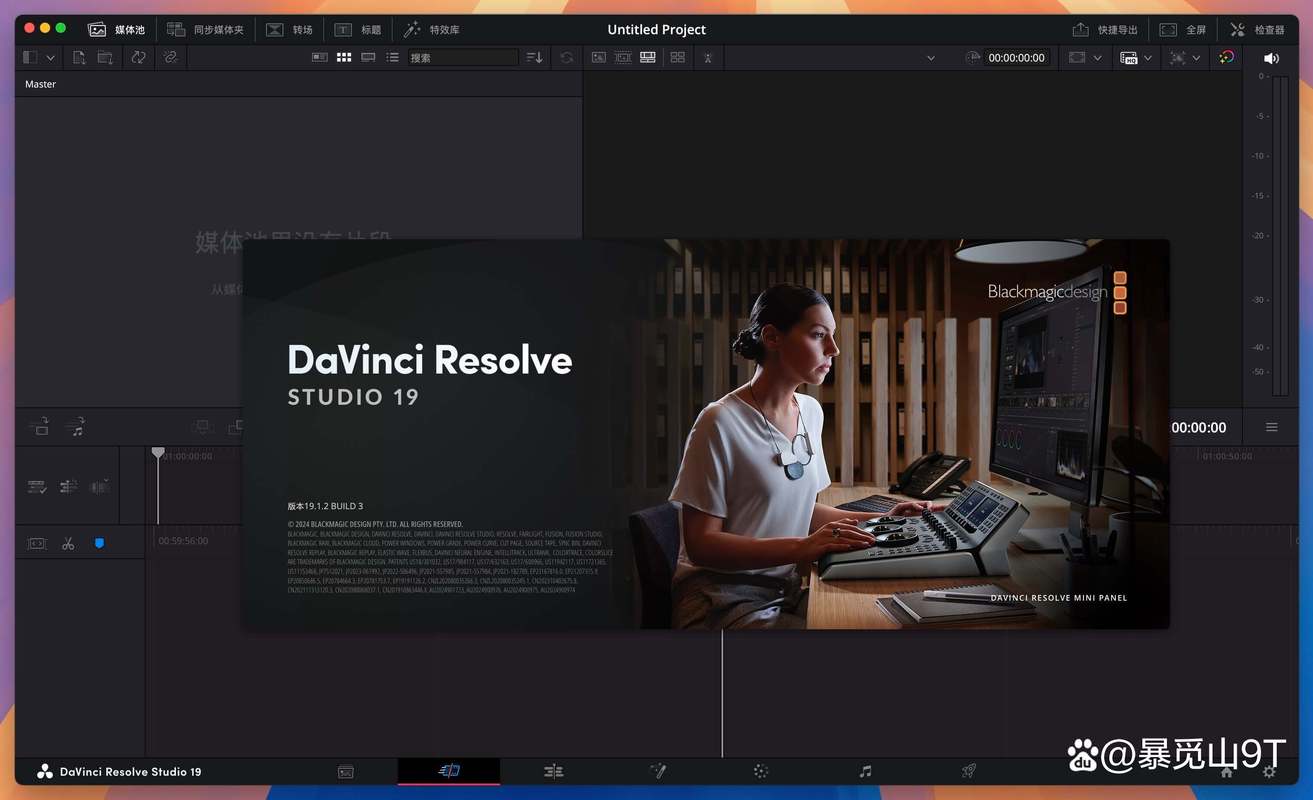Open the 特效库 effects library
Screen dimensions: 1313x800
(x=431, y=30)
